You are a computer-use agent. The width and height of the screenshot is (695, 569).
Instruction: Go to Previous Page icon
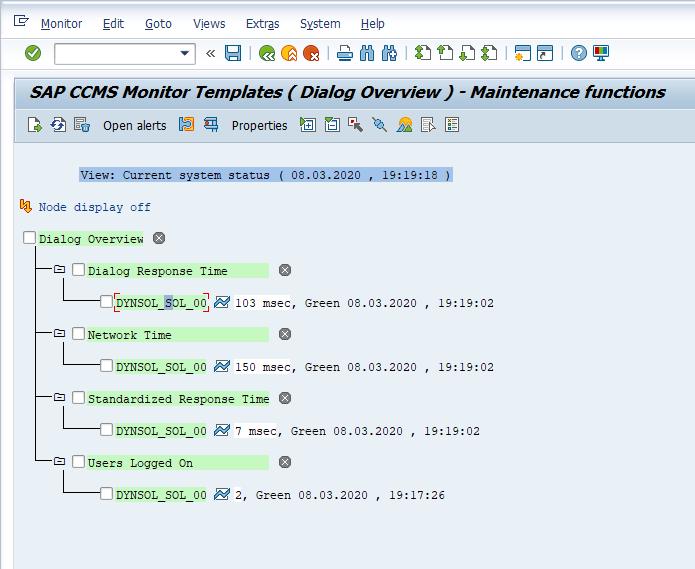pos(445,53)
